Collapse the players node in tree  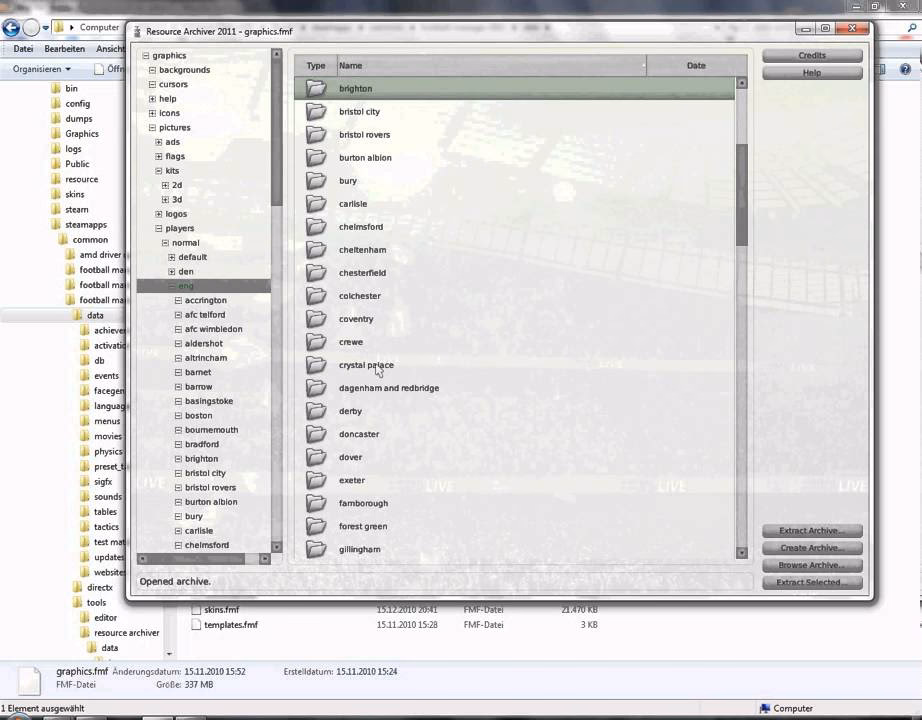(x=159, y=228)
